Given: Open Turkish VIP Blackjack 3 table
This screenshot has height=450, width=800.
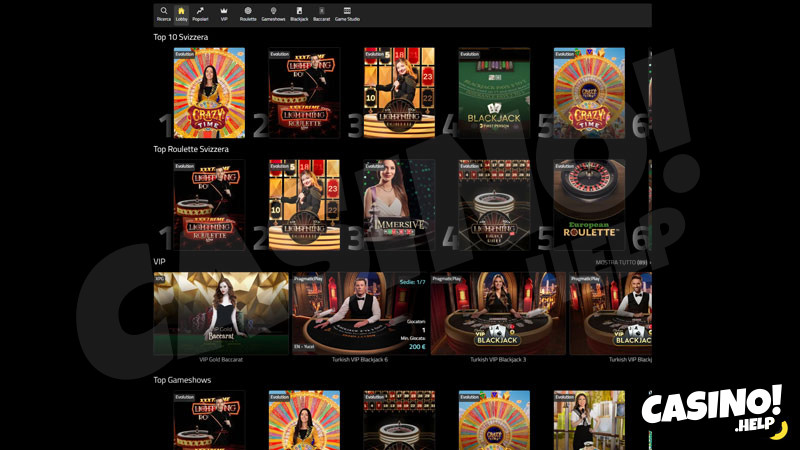Looking at the screenshot, I should click(x=497, y=313).
